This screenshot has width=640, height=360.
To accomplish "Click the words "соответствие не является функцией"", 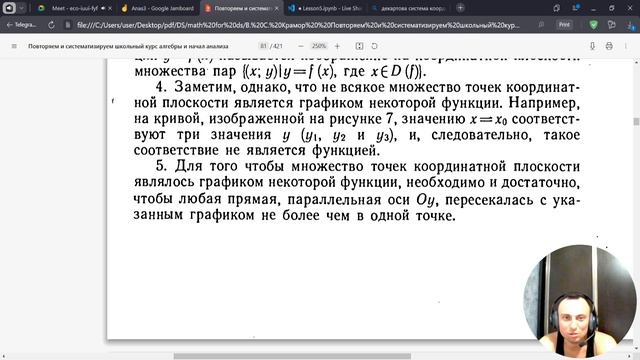I will click(257, 150).
